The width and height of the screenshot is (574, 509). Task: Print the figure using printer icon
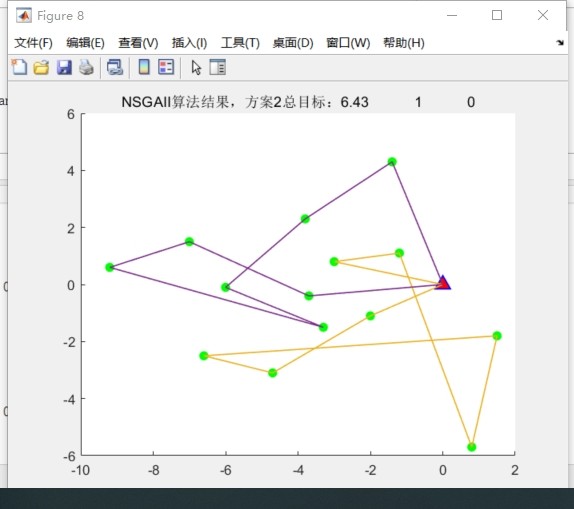[x=86, y=68]
